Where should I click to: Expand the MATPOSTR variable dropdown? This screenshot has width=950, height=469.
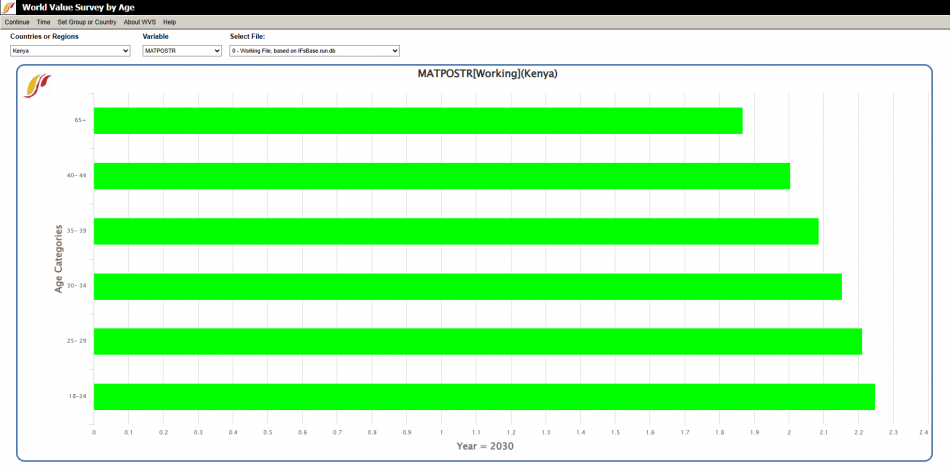(x=181, y=51)
